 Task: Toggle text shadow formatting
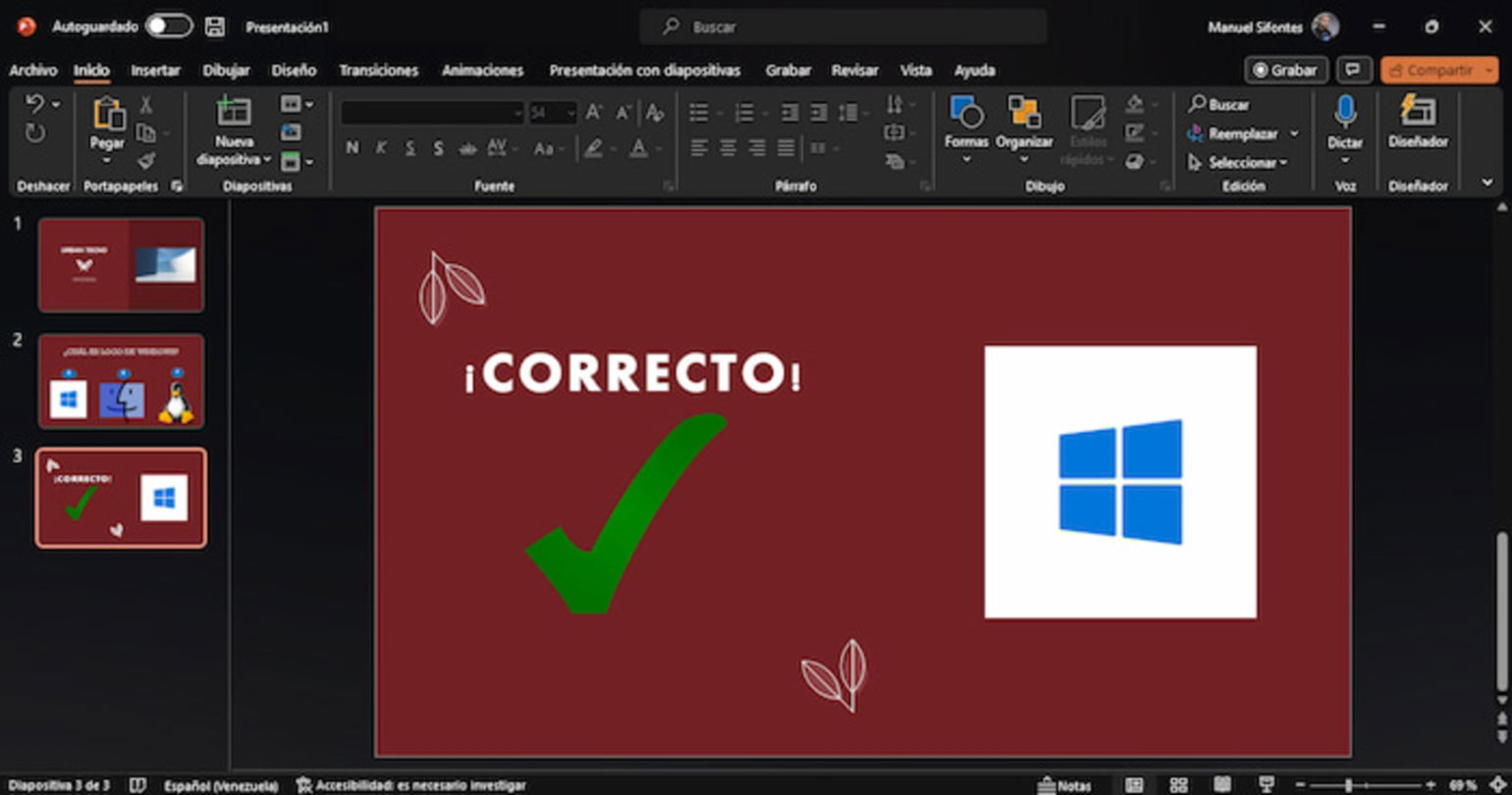(439, 148)
